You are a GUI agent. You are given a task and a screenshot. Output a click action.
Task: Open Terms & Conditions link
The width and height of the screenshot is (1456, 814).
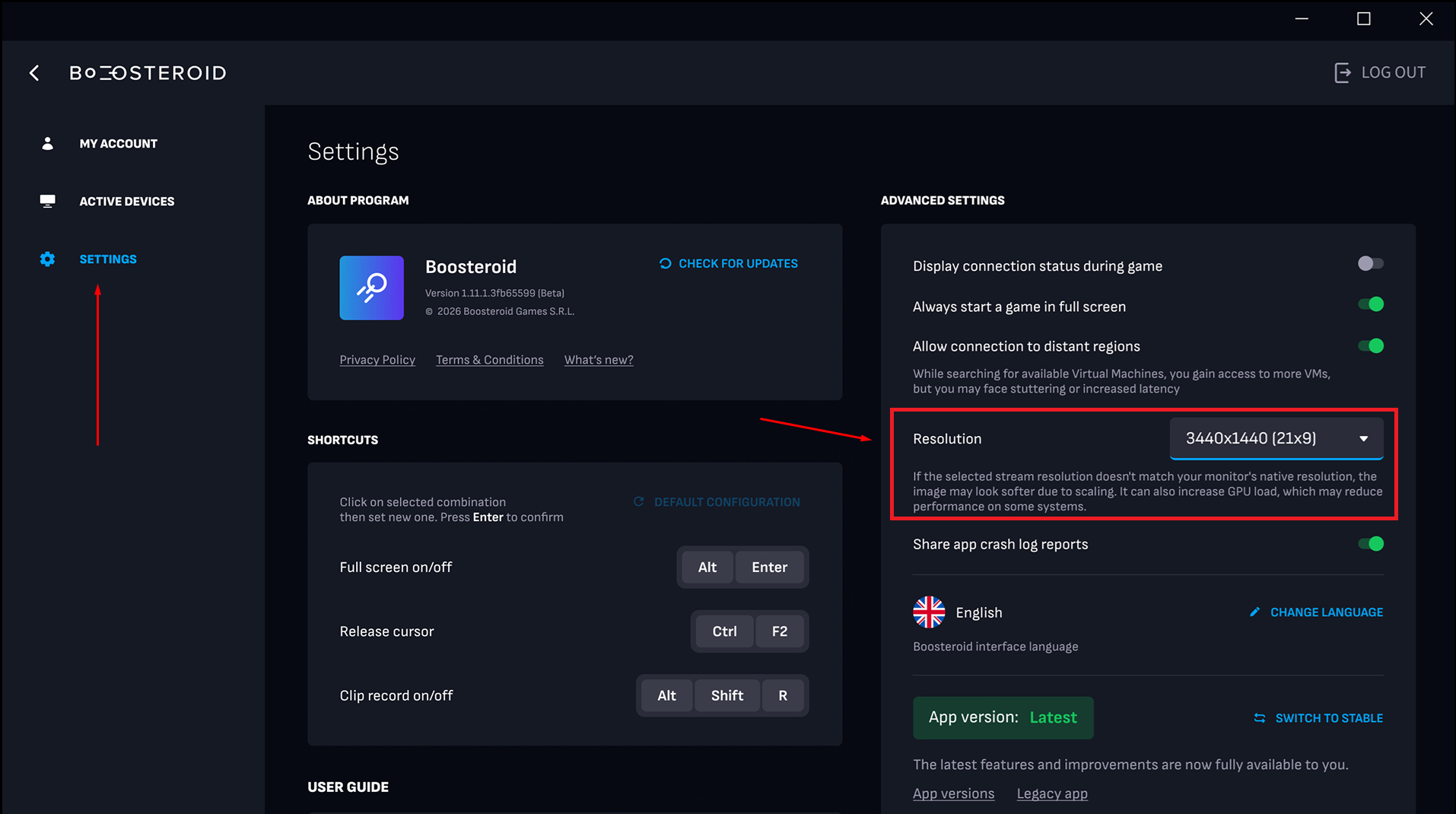(490, 360)
